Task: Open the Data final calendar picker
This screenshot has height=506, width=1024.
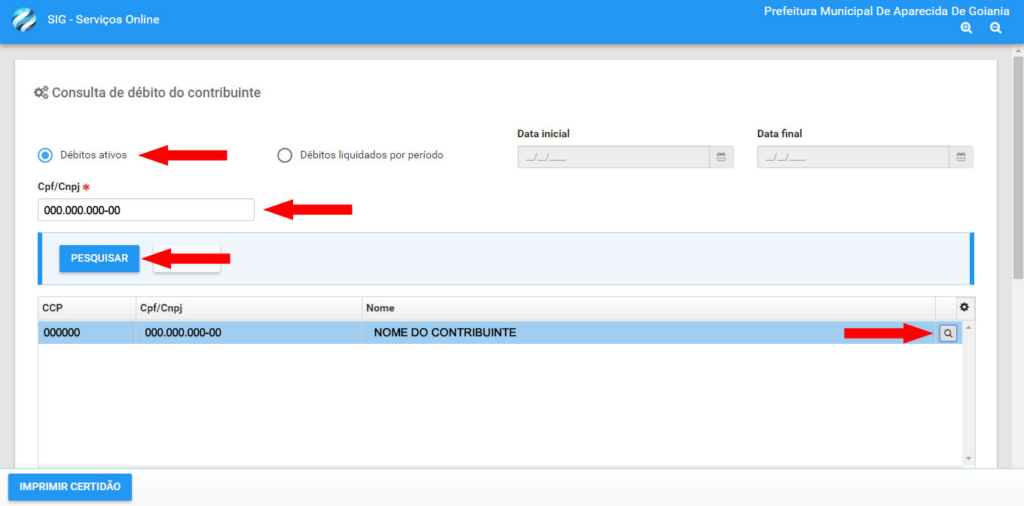Action: click(961, 157)
